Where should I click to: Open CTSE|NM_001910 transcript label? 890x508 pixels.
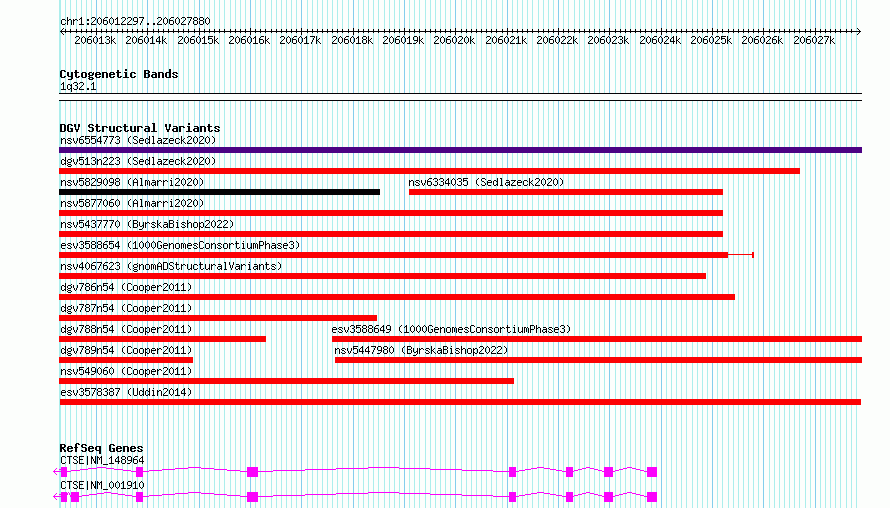[102, 485]
